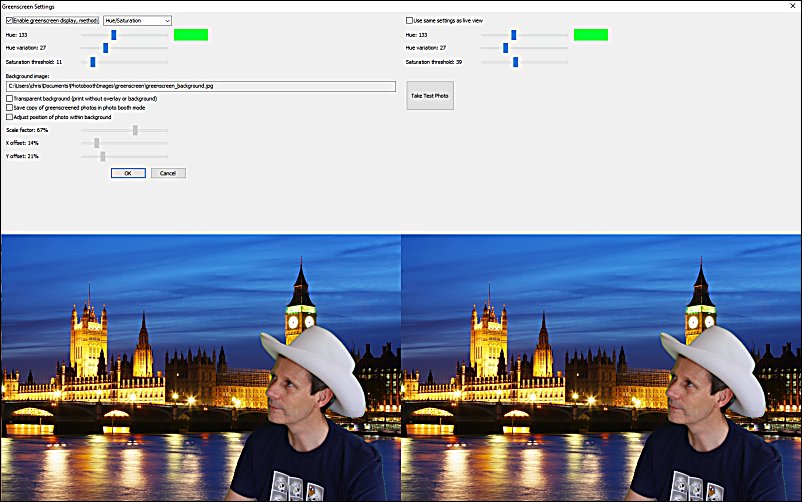Click the 'Saturation threshold: 39' label
The width and height of the screenshot is (802, 502).
pos(434,62)
